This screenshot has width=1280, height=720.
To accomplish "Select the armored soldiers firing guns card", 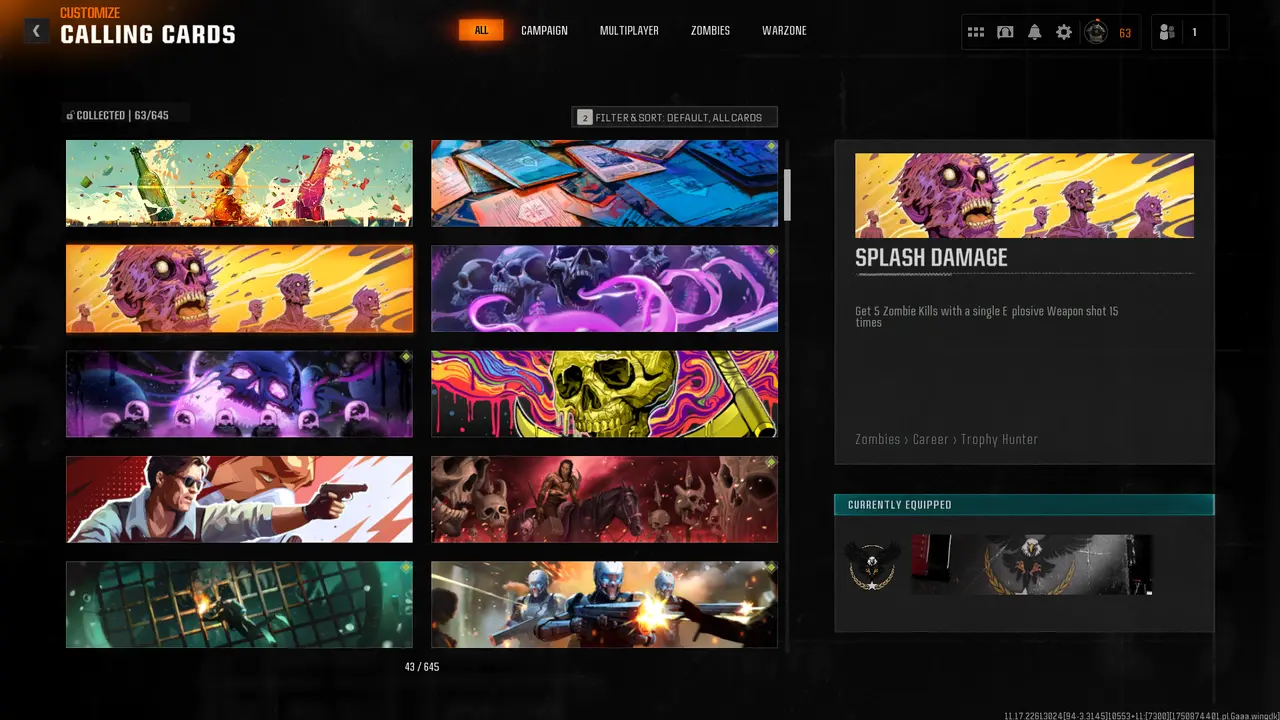I will pos(604,604).
